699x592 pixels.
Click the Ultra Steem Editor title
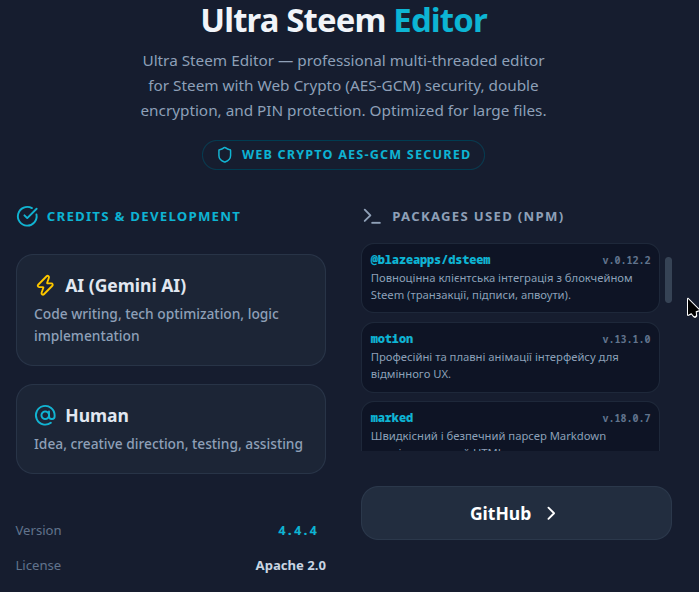pyautogui.click(x=344, y=21)
